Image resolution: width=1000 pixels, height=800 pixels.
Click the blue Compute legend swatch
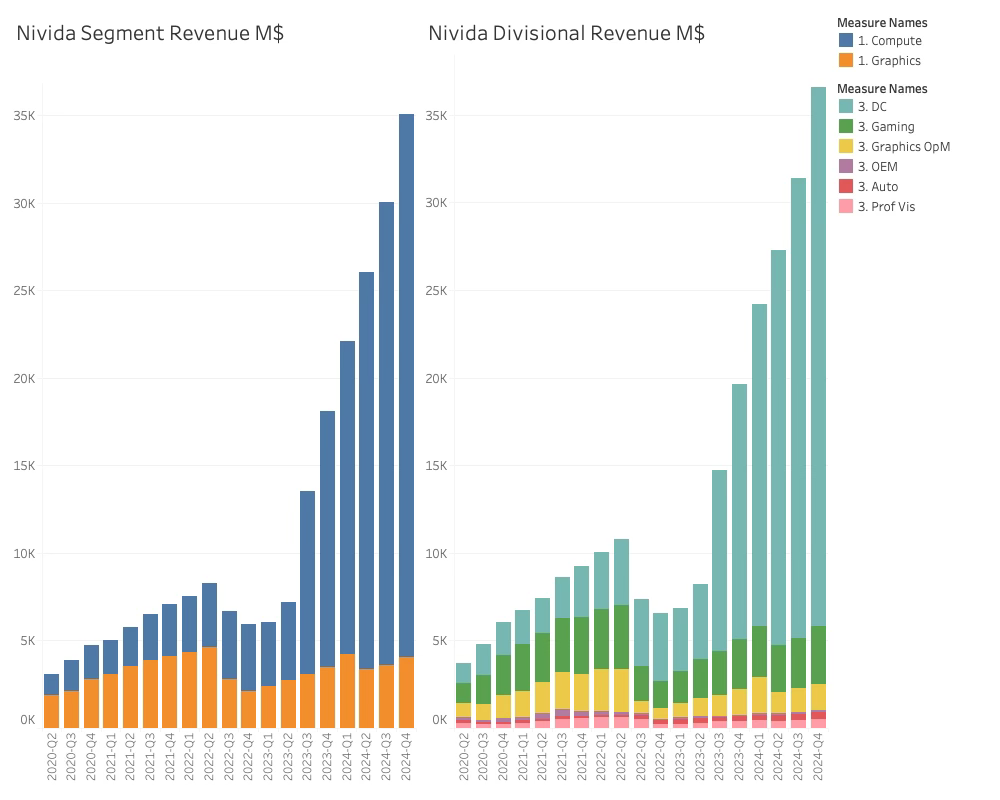tap(846, 40)
